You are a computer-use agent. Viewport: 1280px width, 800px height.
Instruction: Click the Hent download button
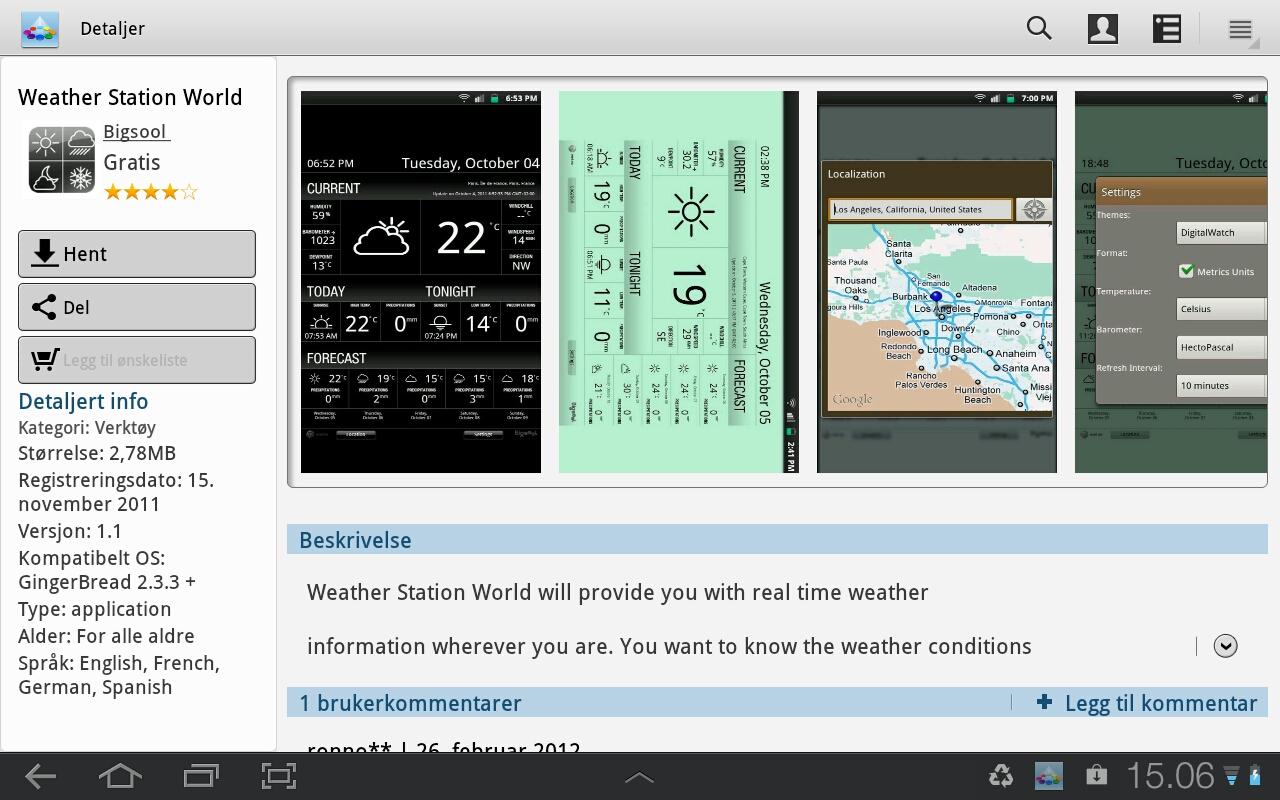(x=137, y=254)
